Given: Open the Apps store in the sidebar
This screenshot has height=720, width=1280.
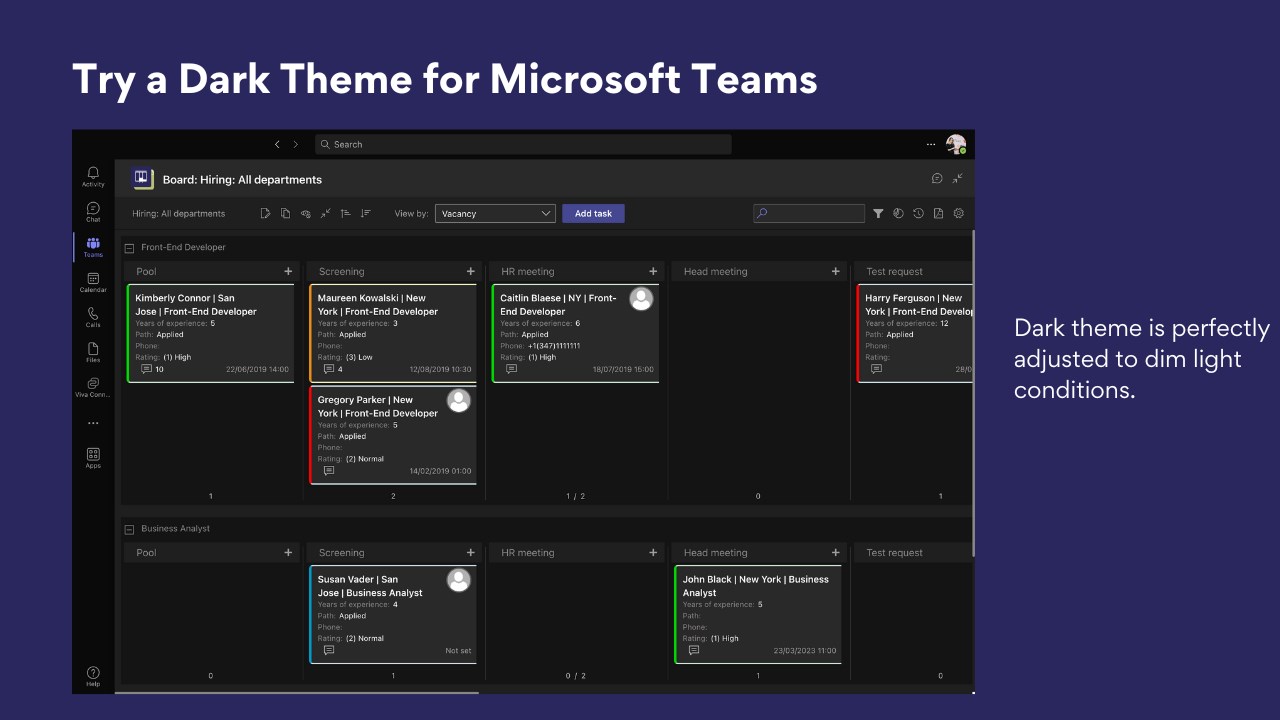Looking at the screenshot, I should 93,457.
